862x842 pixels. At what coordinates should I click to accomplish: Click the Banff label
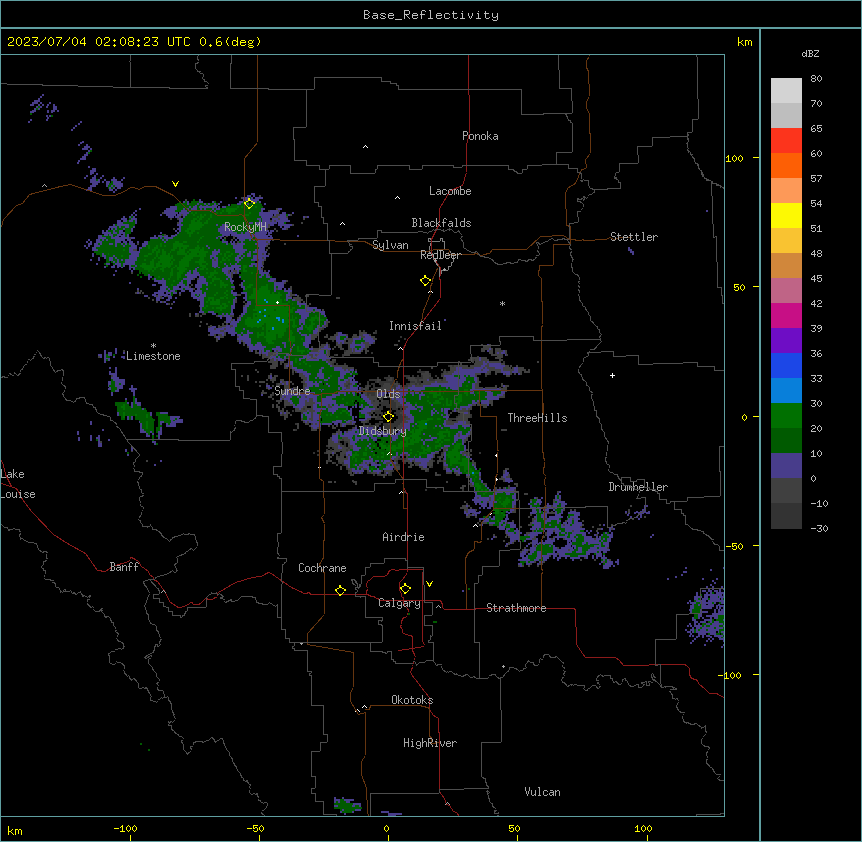[x=124, y=567]
